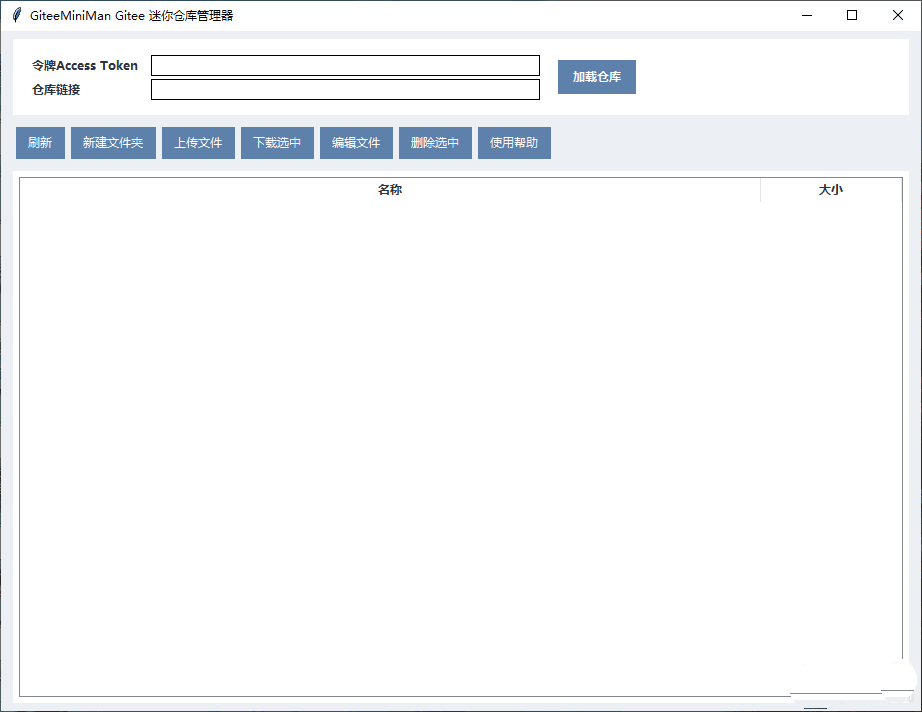Focus the 仓库链接 repository link input field
Image resolution: width=922 pixels, height=712 pixels.
345,90
